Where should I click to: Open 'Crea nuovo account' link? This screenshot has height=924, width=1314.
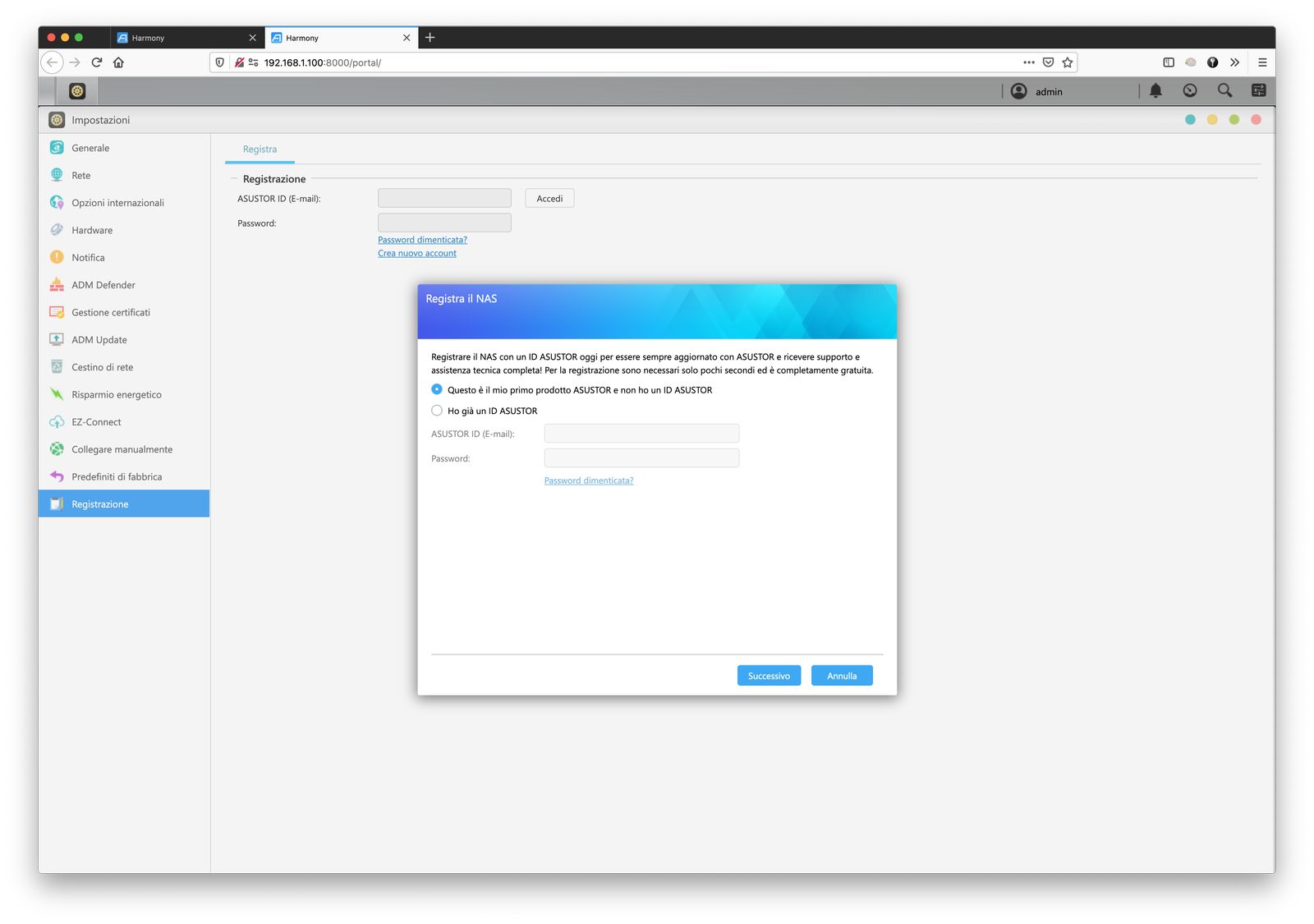pos(417,253)
